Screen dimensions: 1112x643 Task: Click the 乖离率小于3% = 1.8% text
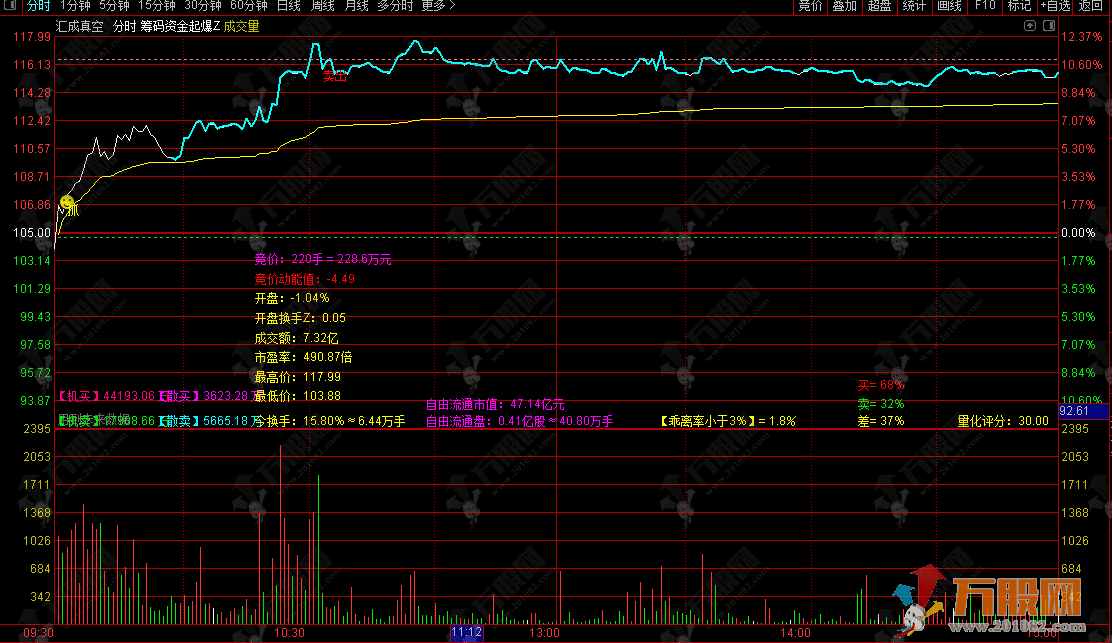click(x=728, y=421)
